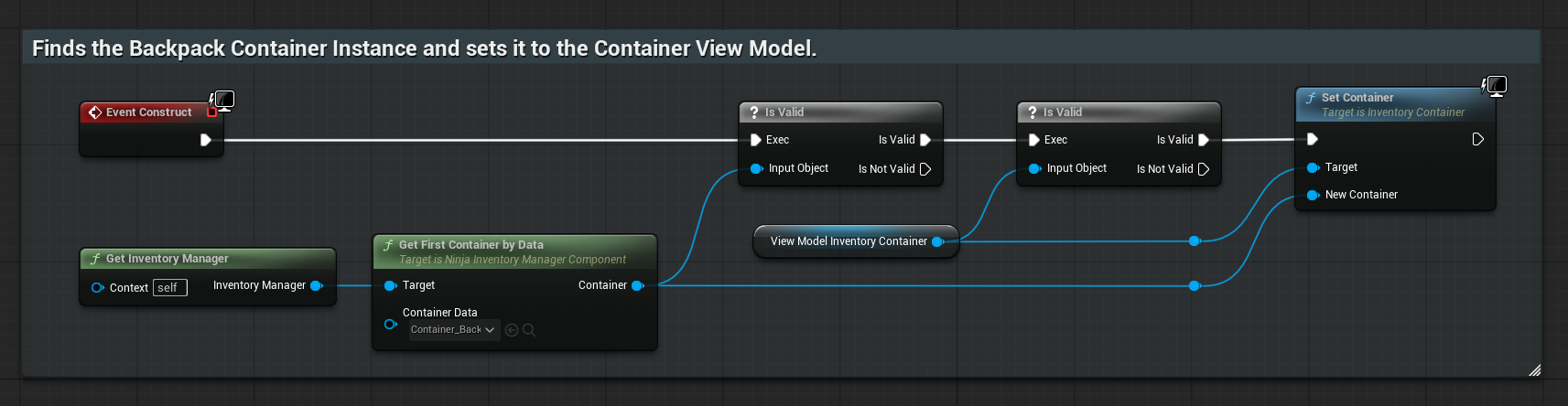The width and height of the screenshot is (1568, 406).
Task: Click the 'Target is Ninja Inventory Manager Component' subtitle
Action: tap(513, 260)
